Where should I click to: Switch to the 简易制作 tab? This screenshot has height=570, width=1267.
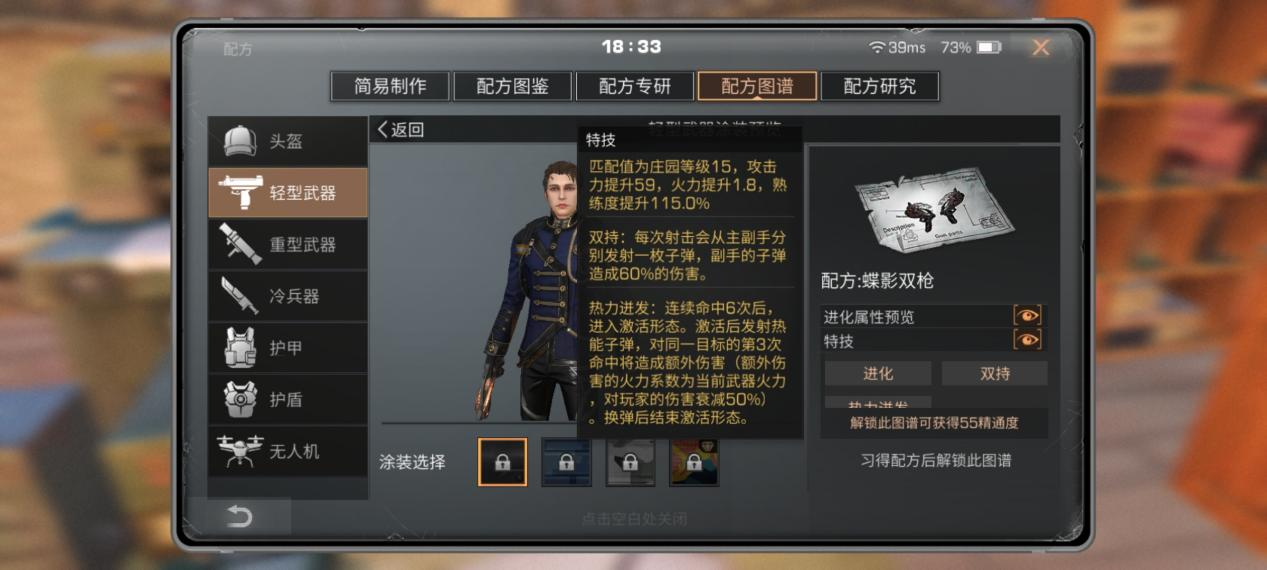390,86
